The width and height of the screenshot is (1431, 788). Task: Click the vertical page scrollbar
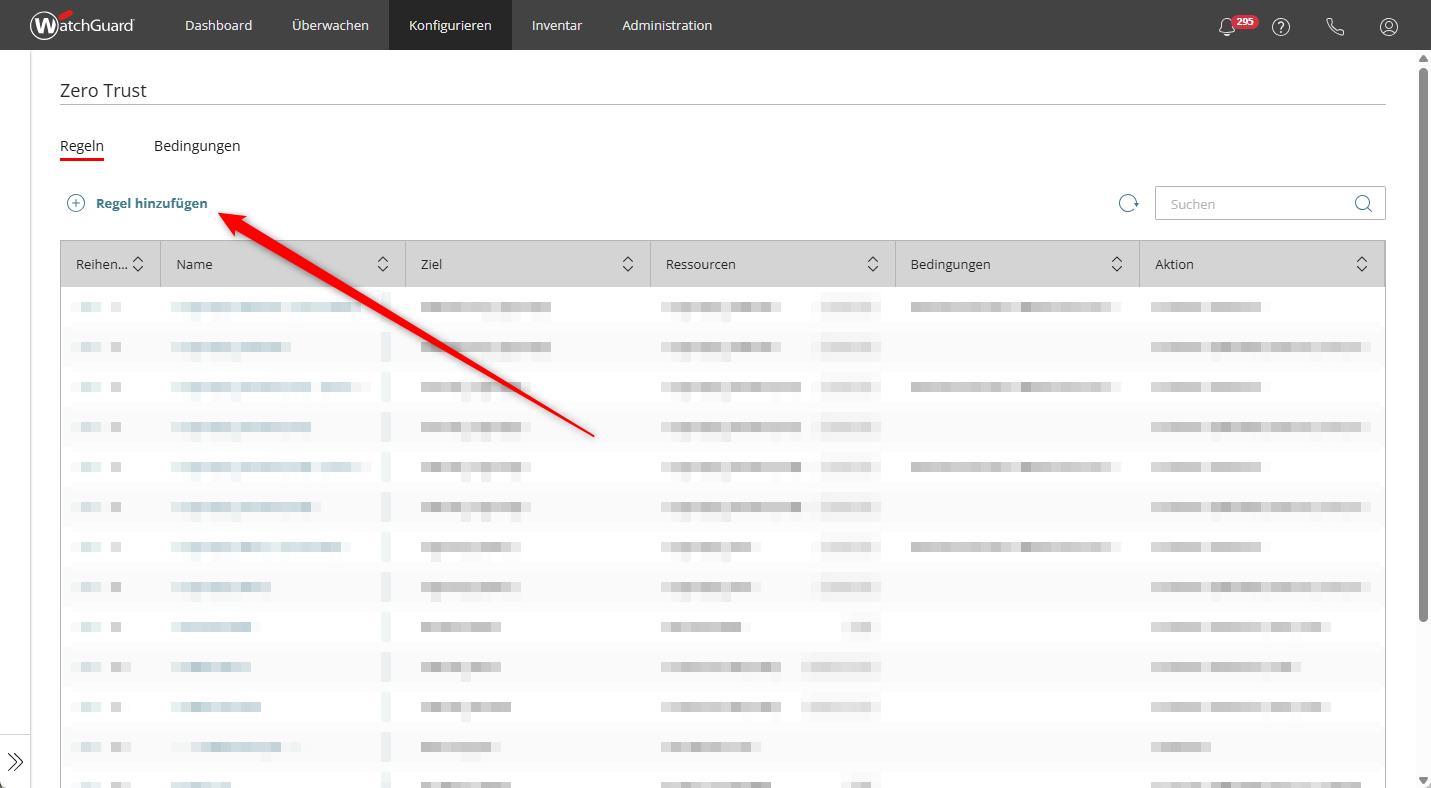(x=1423, y=340)
